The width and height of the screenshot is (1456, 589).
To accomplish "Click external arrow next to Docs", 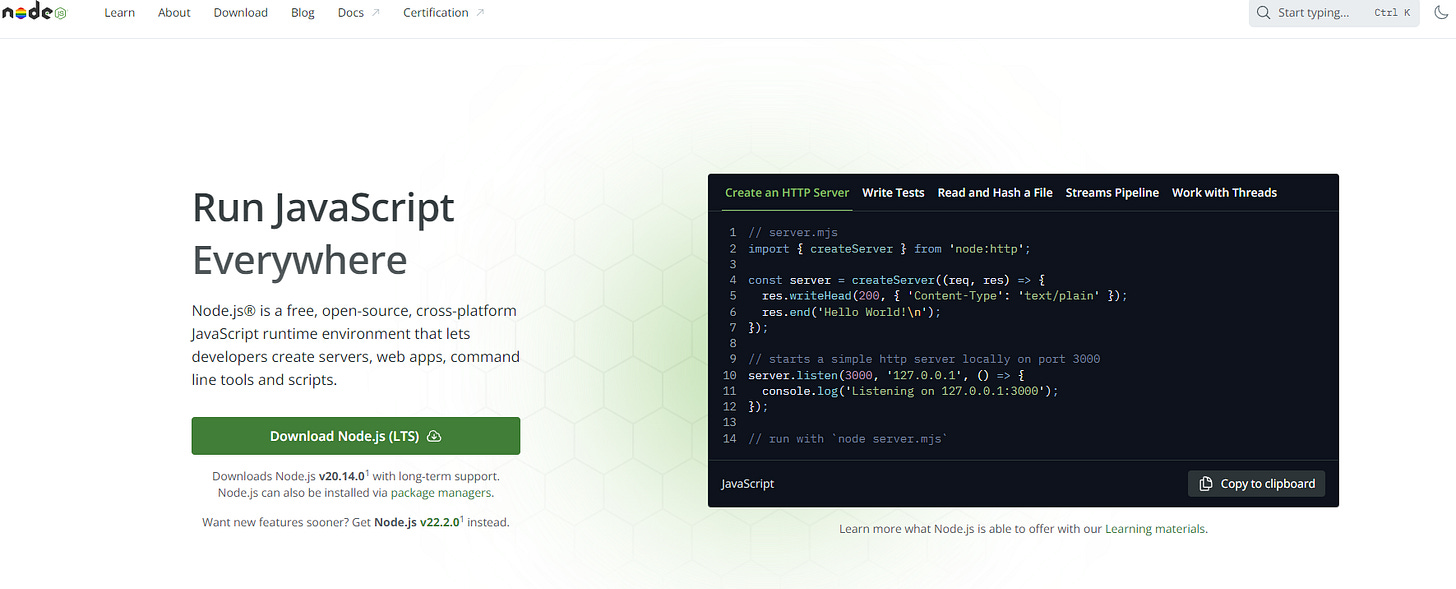I will pyautogui.click(x=376, y=13).
